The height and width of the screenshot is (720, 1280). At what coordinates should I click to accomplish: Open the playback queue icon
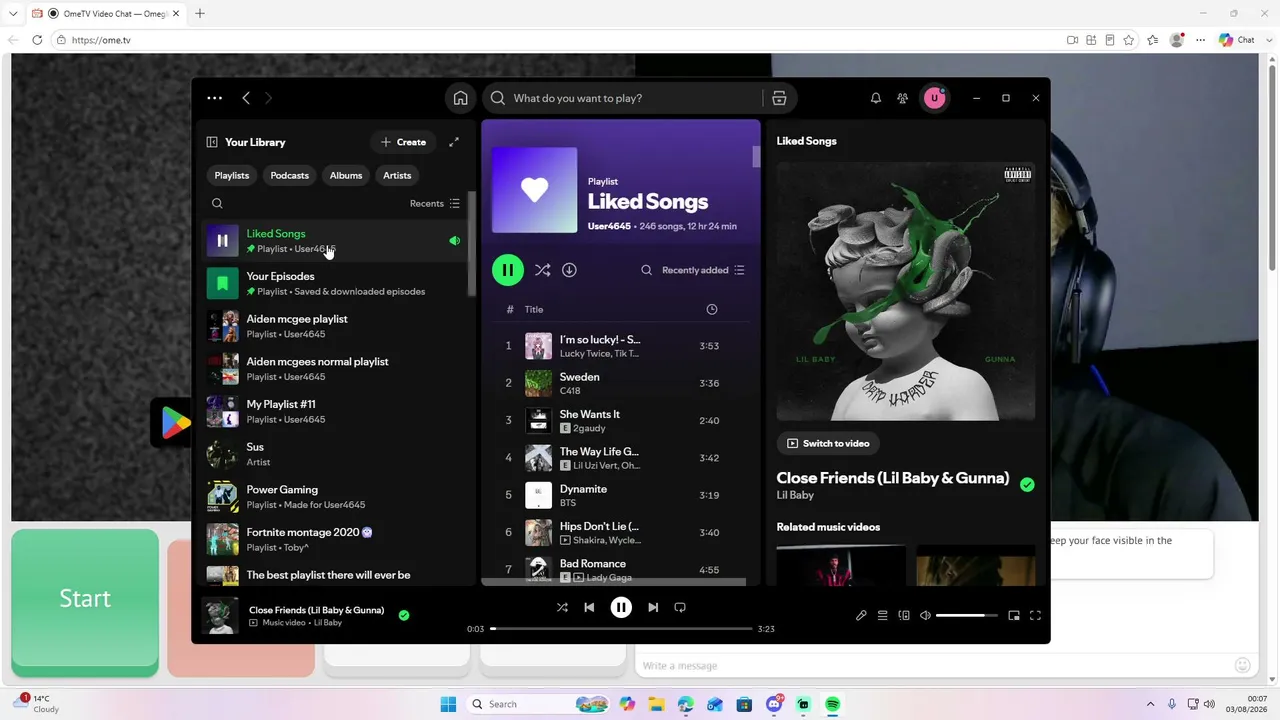[882, 615]
